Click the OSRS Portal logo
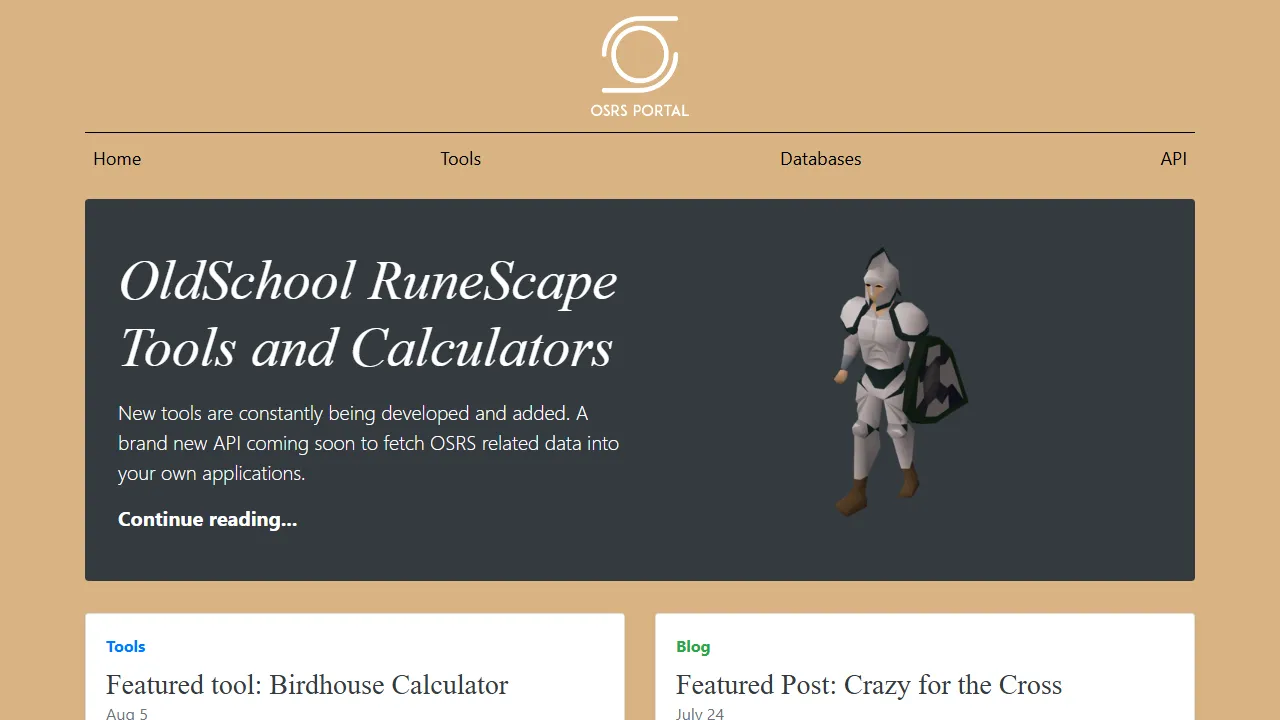Screen dimensions: 1280x720 pyautogui.click(x=639, y=65)
